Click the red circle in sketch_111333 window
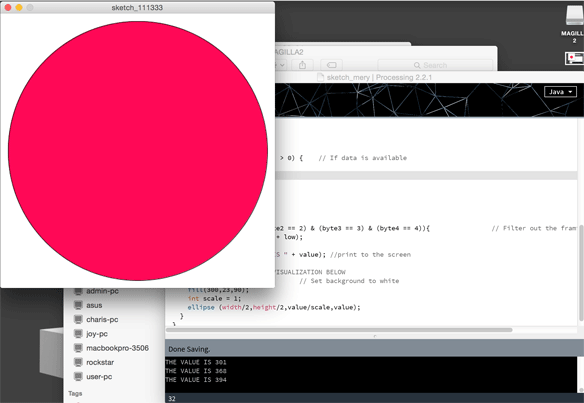This screenshot has width=584, height=403. 138,151
